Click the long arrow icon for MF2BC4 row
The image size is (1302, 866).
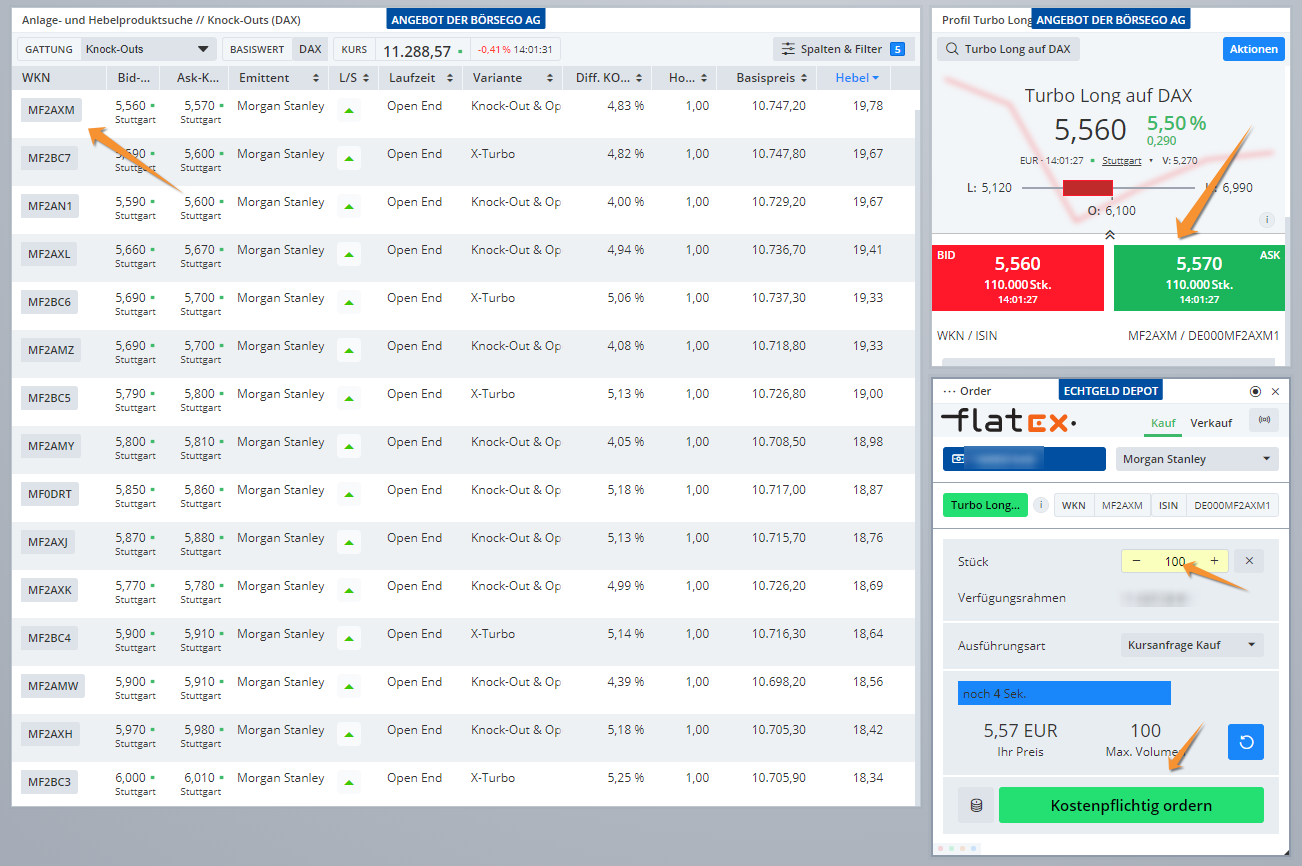point(349,638)
